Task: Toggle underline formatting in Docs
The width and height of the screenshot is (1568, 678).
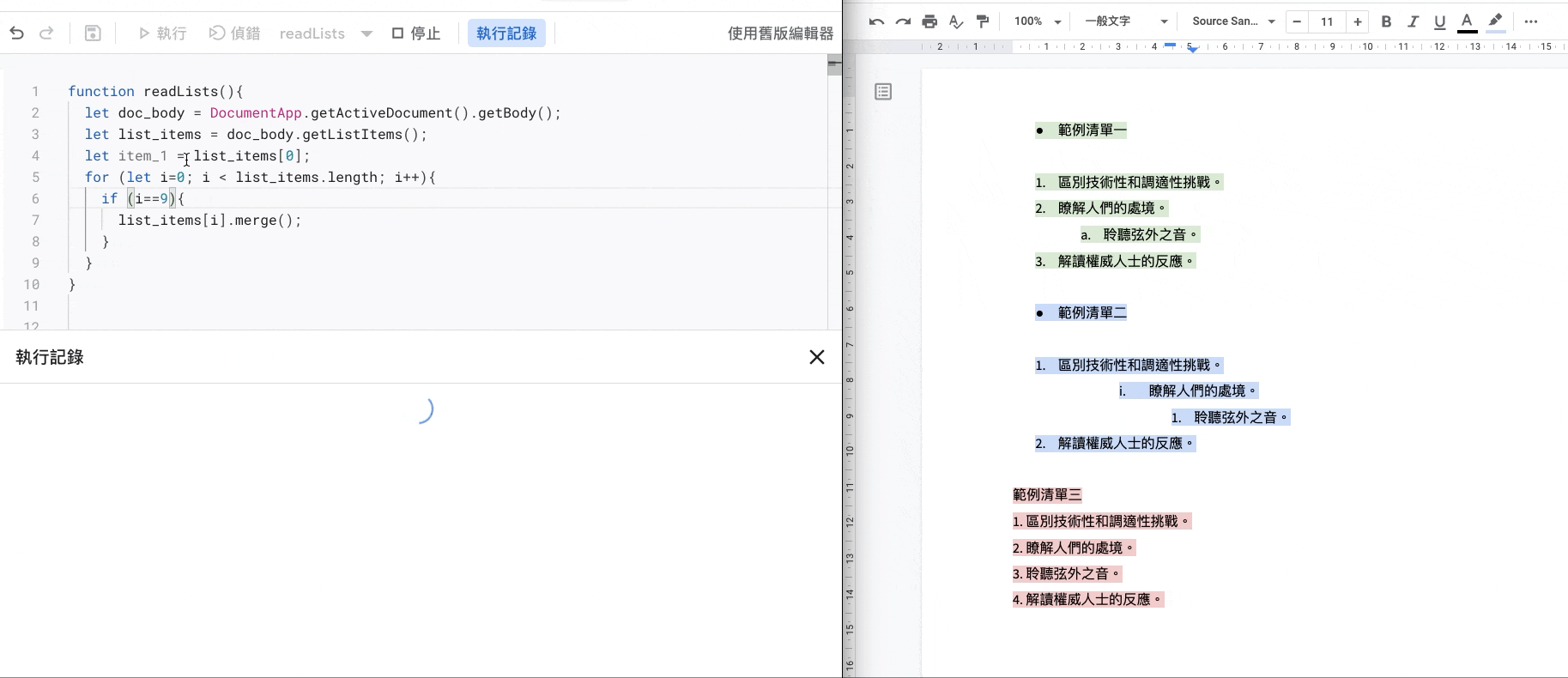Action: pos(1439,21)
